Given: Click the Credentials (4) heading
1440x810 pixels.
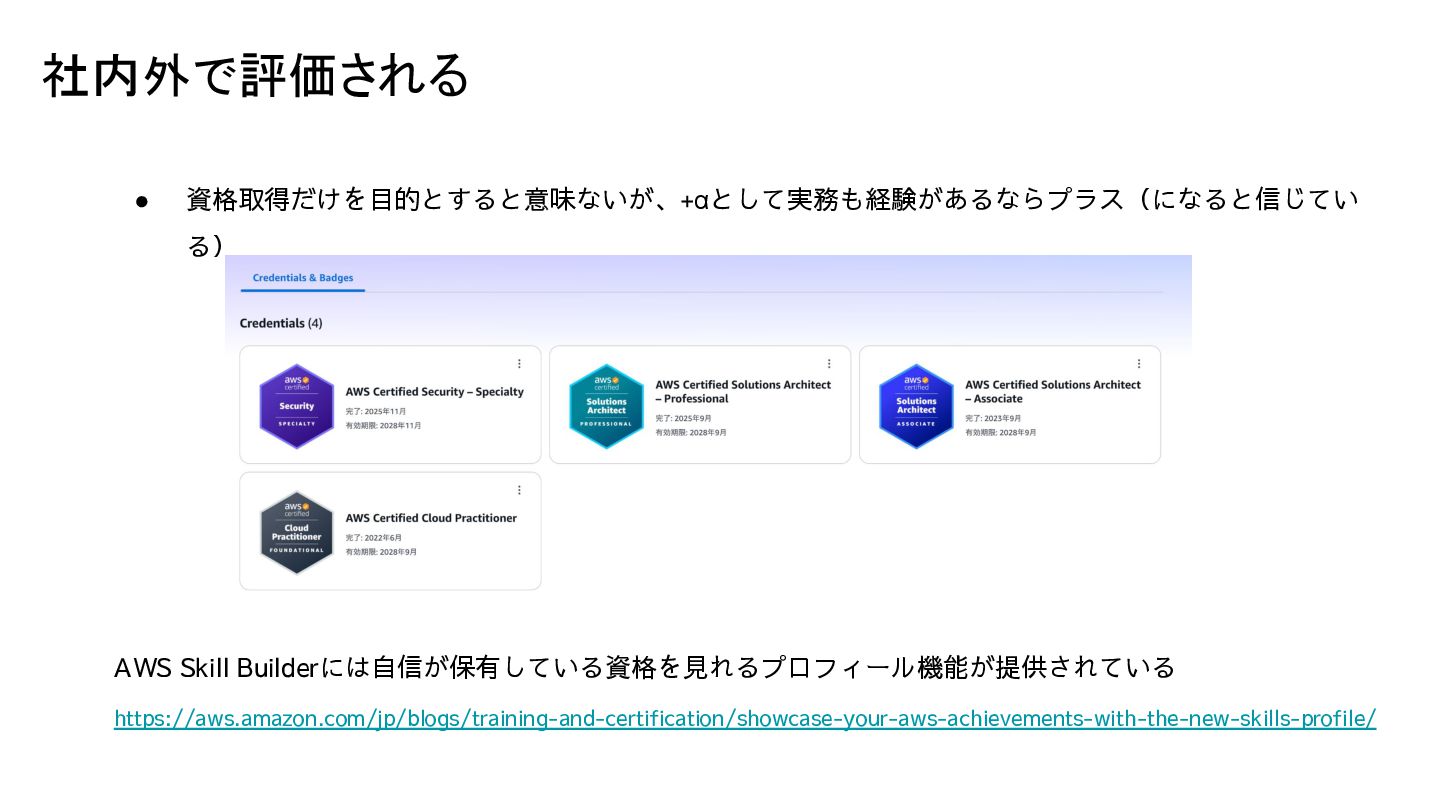Looking at the screenshot, I should click(281, 323).
